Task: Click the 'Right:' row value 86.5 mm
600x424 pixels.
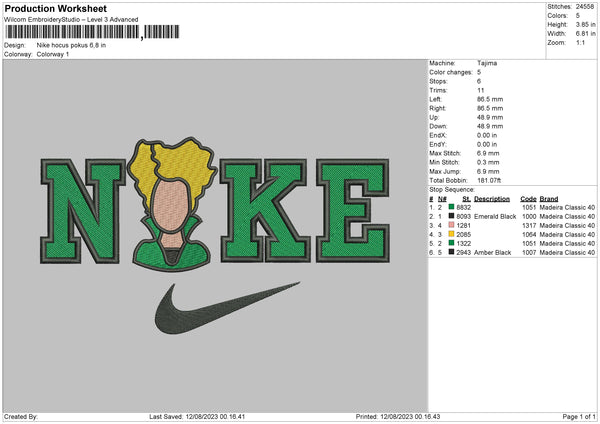Action: point(490,108)
